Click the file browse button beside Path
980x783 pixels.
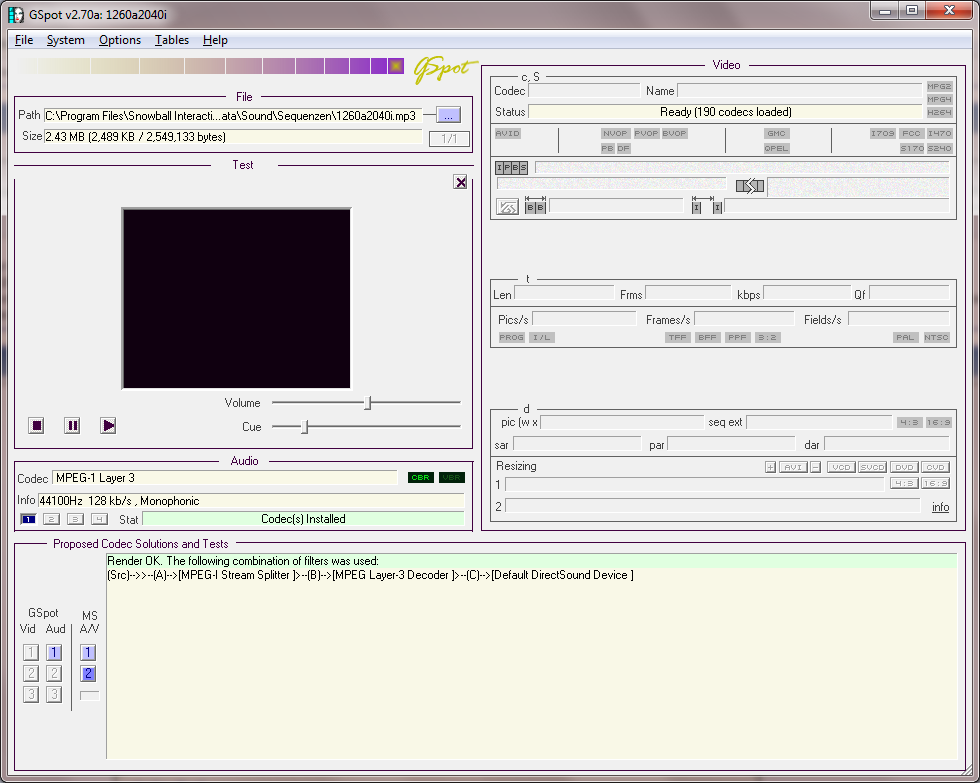pyautogui.click(x=449, y=115)
